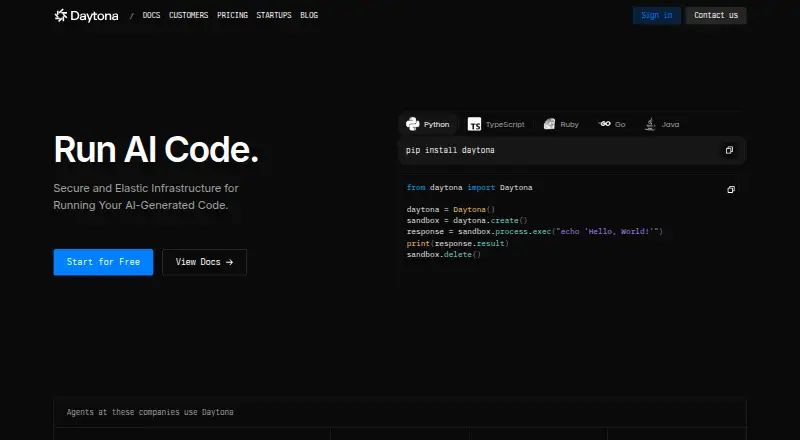Click 'Agents at these companies use Daytona' text
Image resolution: width=800 pixels, height=440 pixels.
[x=150, y=412]
